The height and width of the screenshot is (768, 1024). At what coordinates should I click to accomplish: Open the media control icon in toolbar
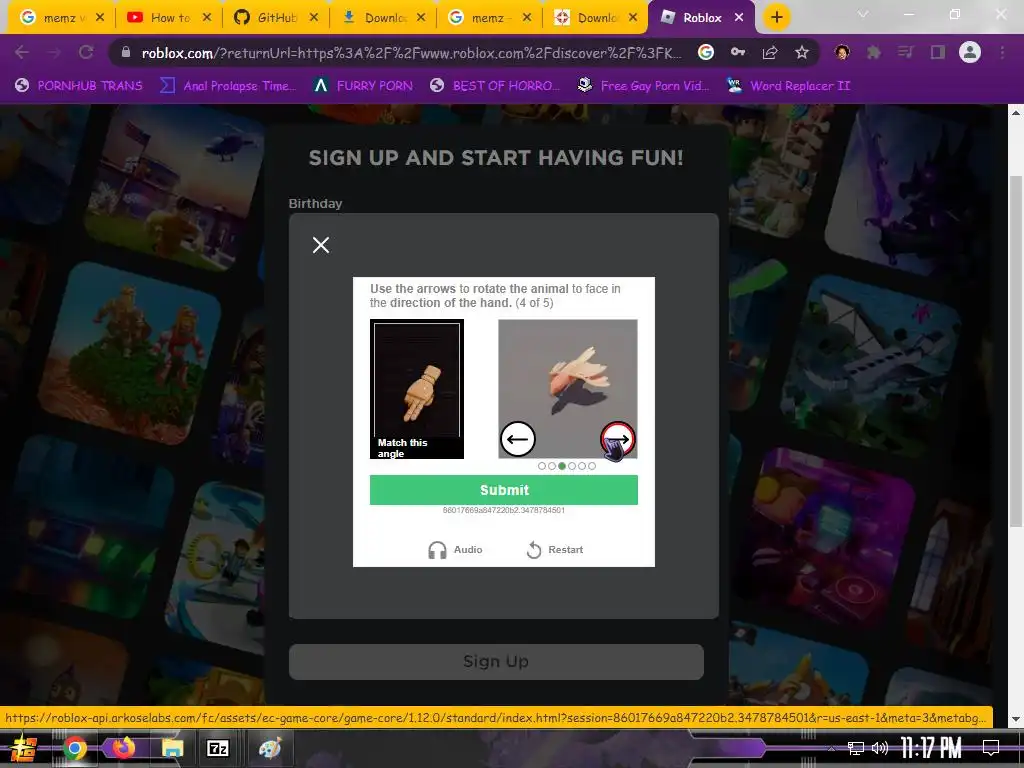tap(906, 52)
